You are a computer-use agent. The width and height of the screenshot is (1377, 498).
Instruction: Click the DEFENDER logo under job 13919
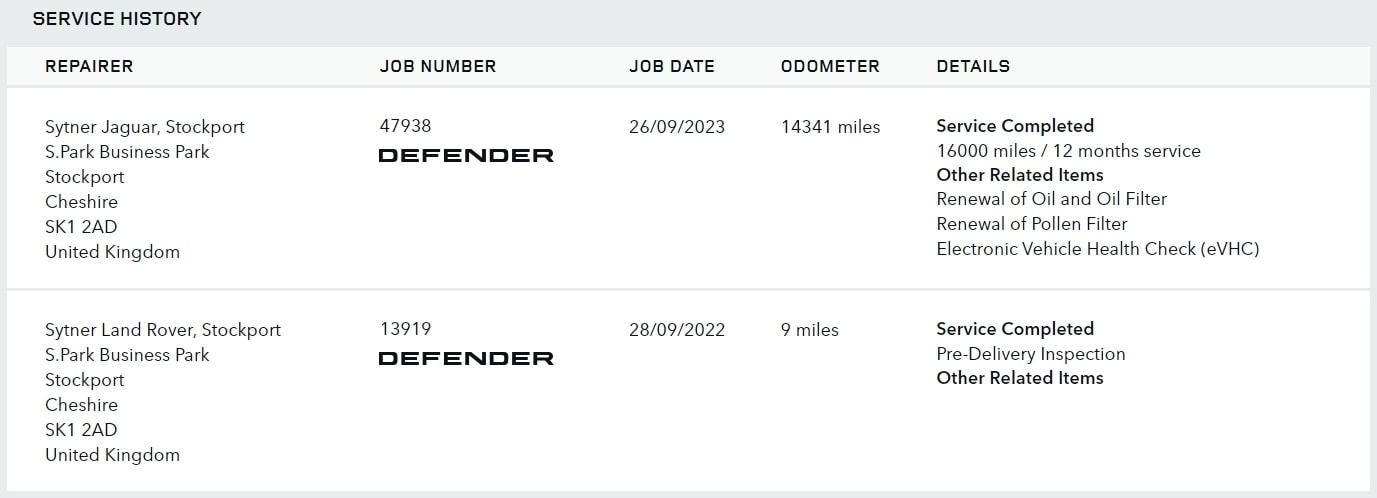(466, 358)
